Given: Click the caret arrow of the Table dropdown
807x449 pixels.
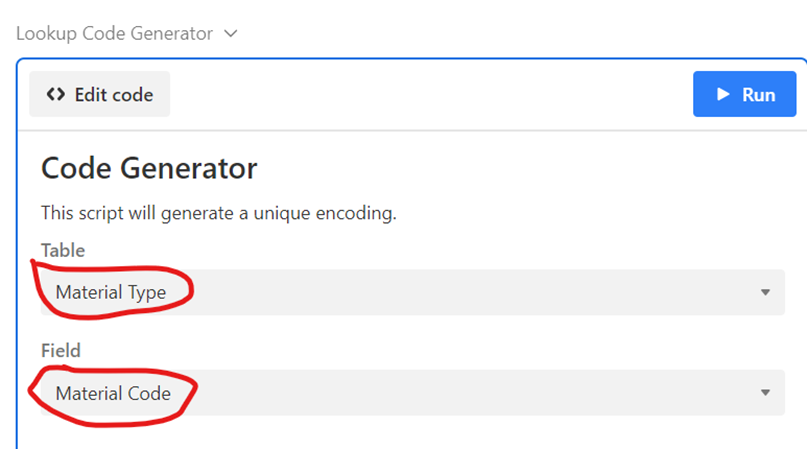Looking at the screenshot, I should click(x=765, y=293).
